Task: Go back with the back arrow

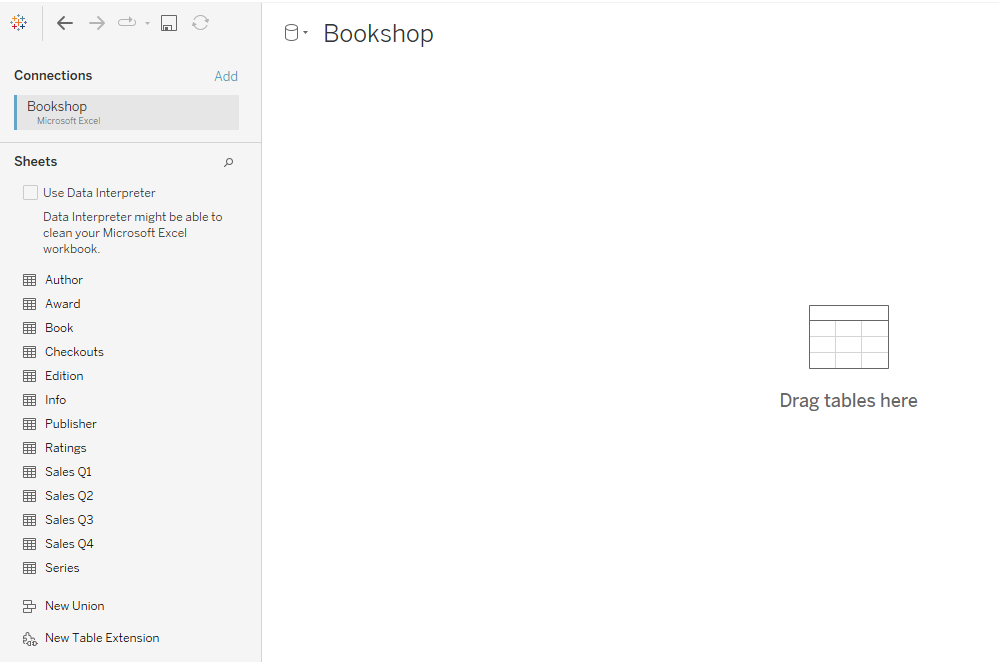Action: (65, 24)
